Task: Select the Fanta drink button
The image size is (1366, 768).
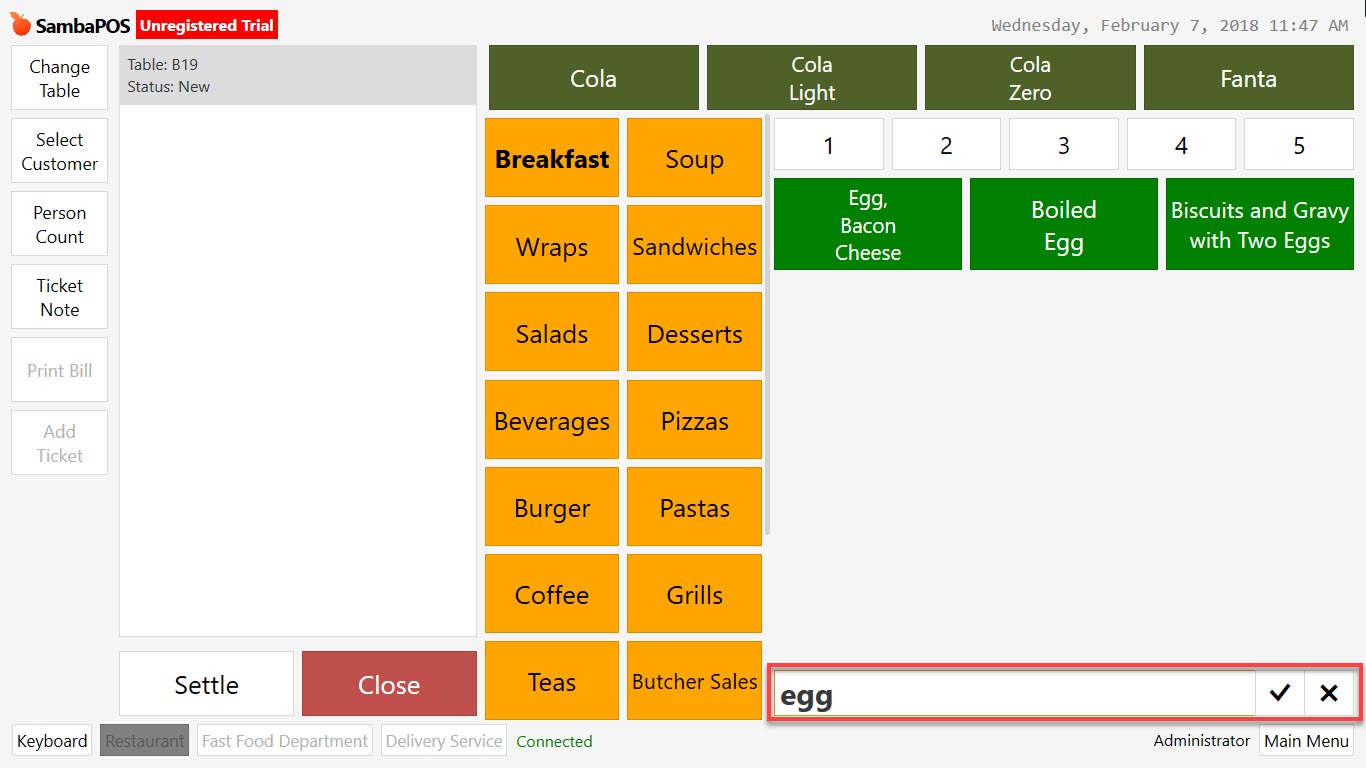Action: [x=1248, y=77]
